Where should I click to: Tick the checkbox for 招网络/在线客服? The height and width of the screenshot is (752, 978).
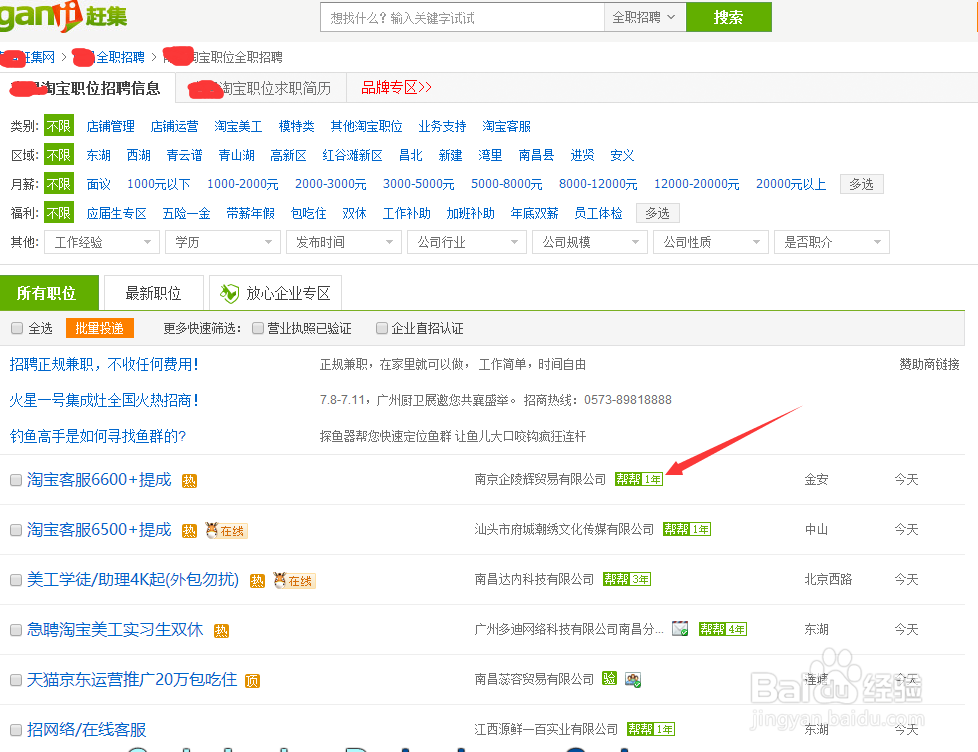16,730
